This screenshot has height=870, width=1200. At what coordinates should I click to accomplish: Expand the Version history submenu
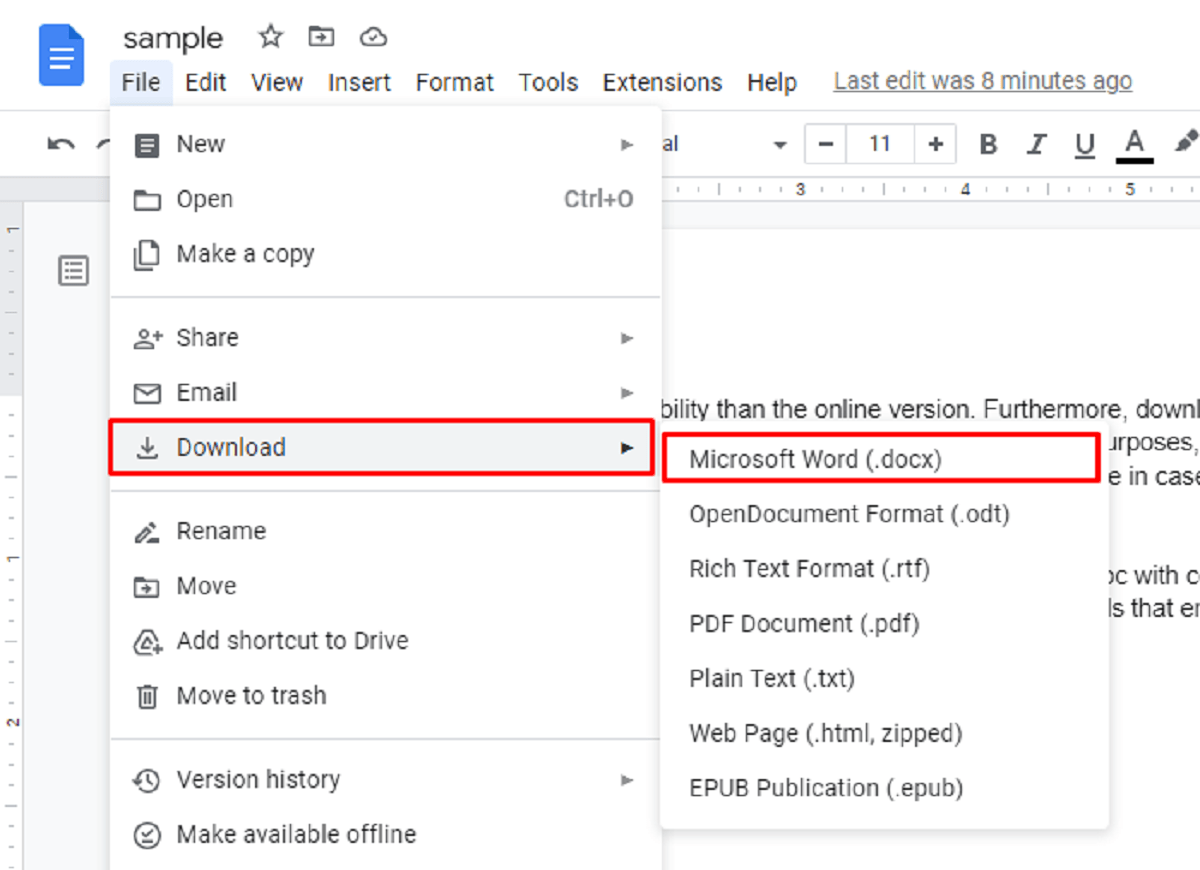pos(627,780)
